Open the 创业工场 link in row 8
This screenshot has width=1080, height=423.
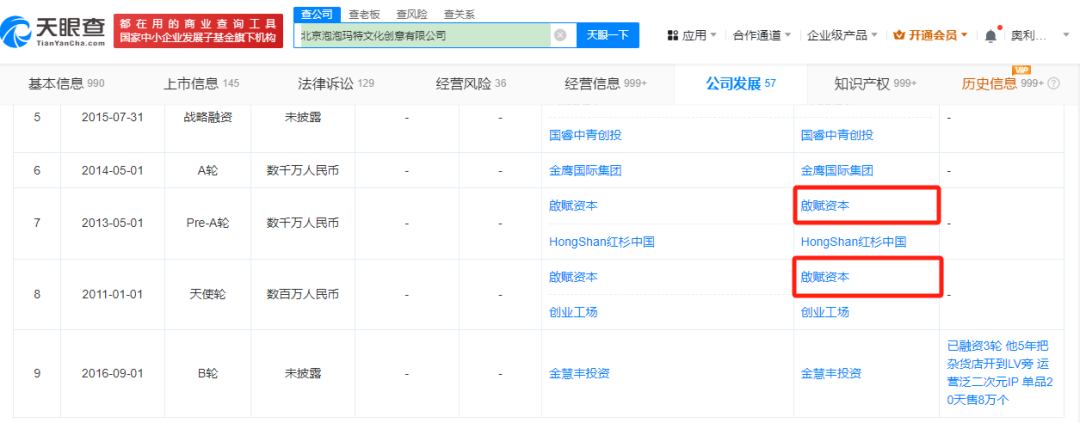pos(573,312)
